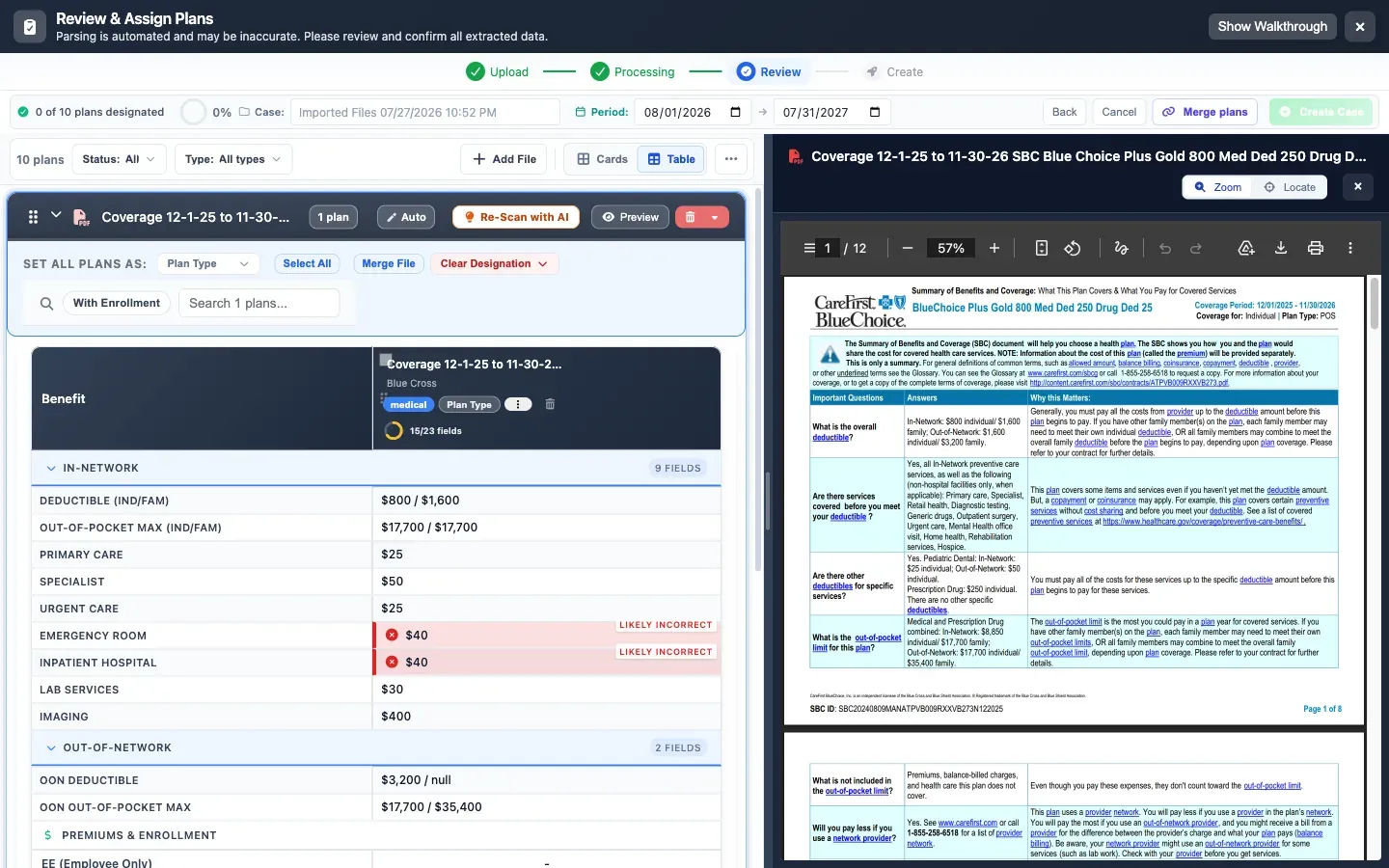The image size is (1389, 868).
Task: Rotate the PDF counterclockwise
Action: [x=1073, y=248]
